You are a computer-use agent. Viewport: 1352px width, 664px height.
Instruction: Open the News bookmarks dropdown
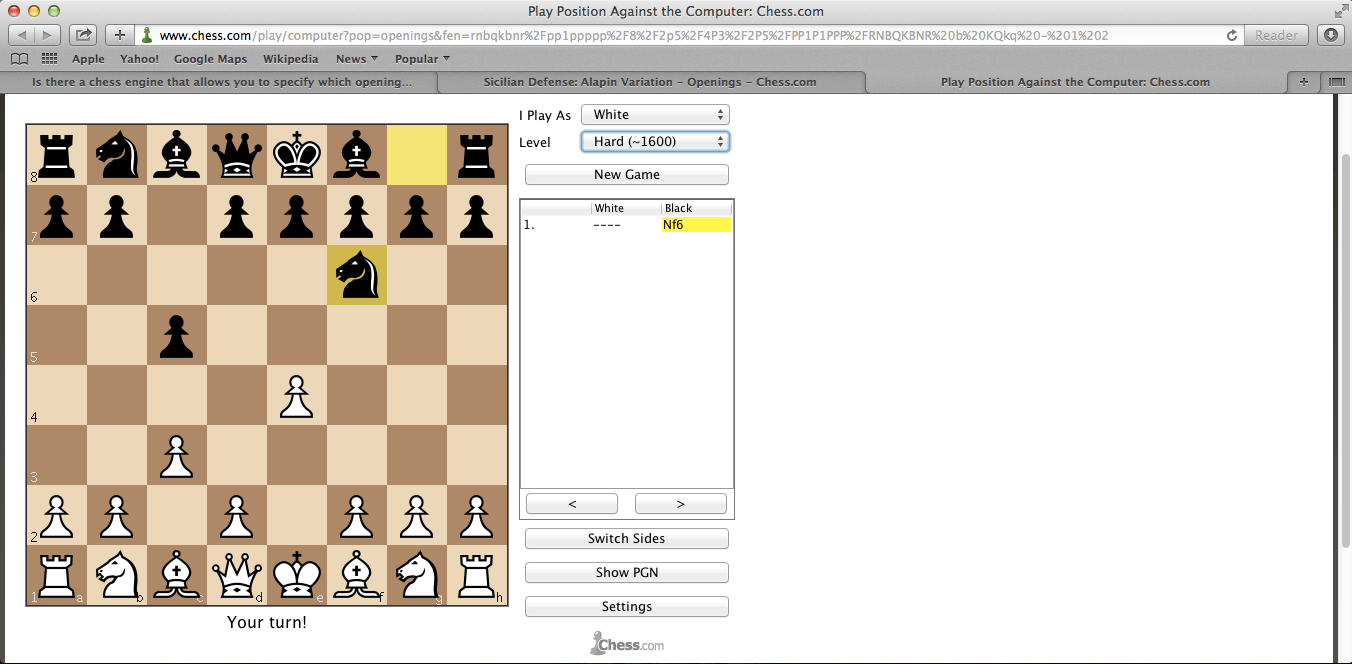[356, 58]
